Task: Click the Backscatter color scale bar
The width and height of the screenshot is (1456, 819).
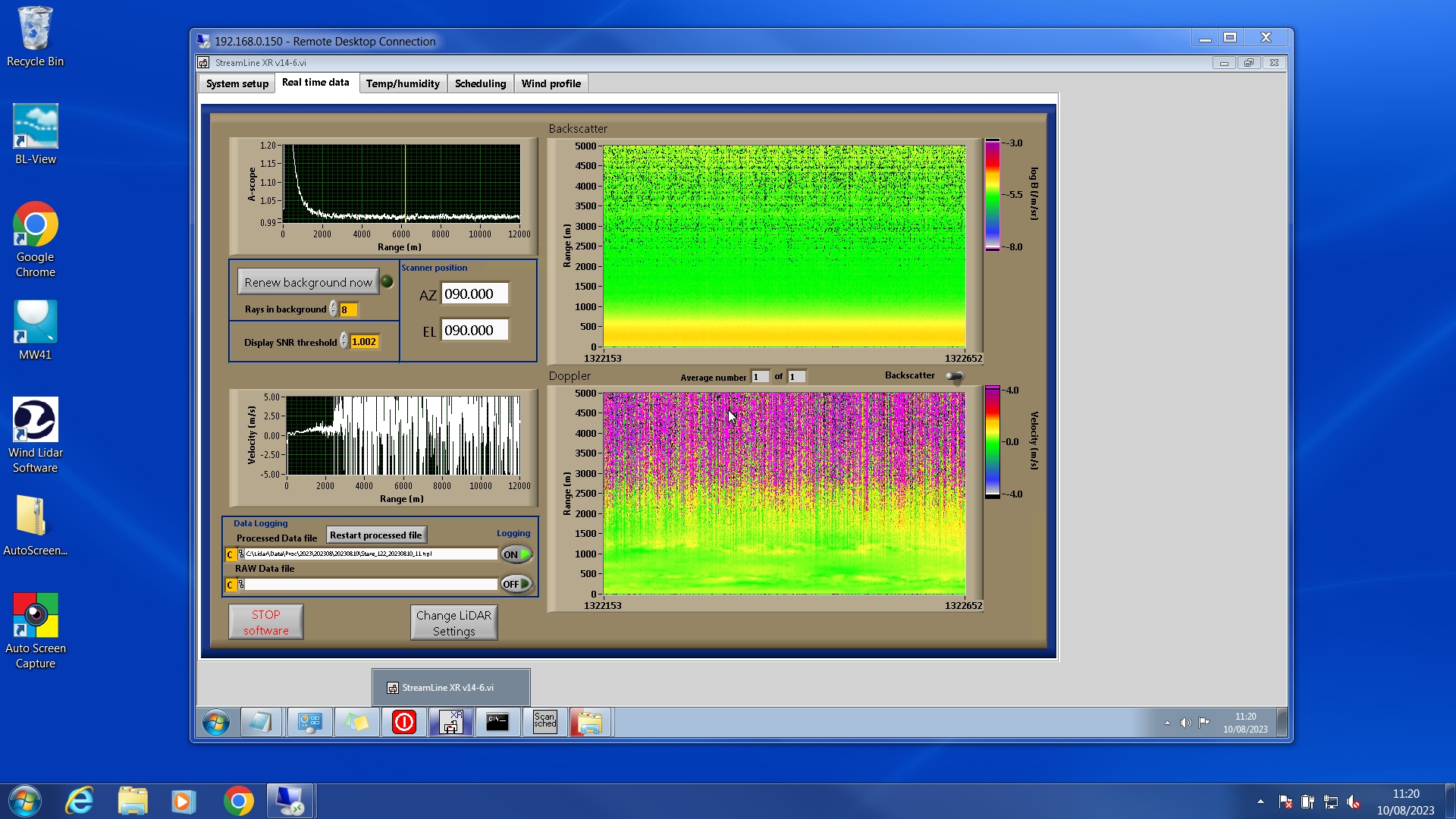Action: coord(992,195)
